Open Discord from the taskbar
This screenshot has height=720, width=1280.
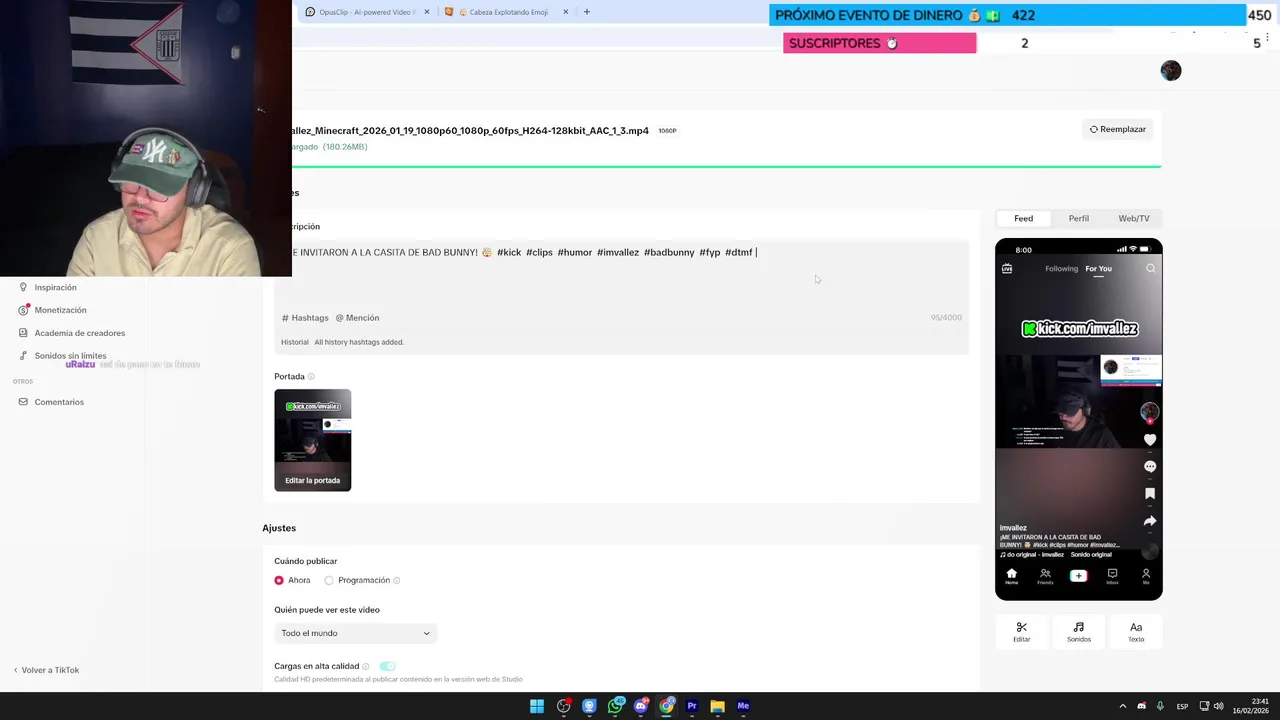click(x=641, y=706)
